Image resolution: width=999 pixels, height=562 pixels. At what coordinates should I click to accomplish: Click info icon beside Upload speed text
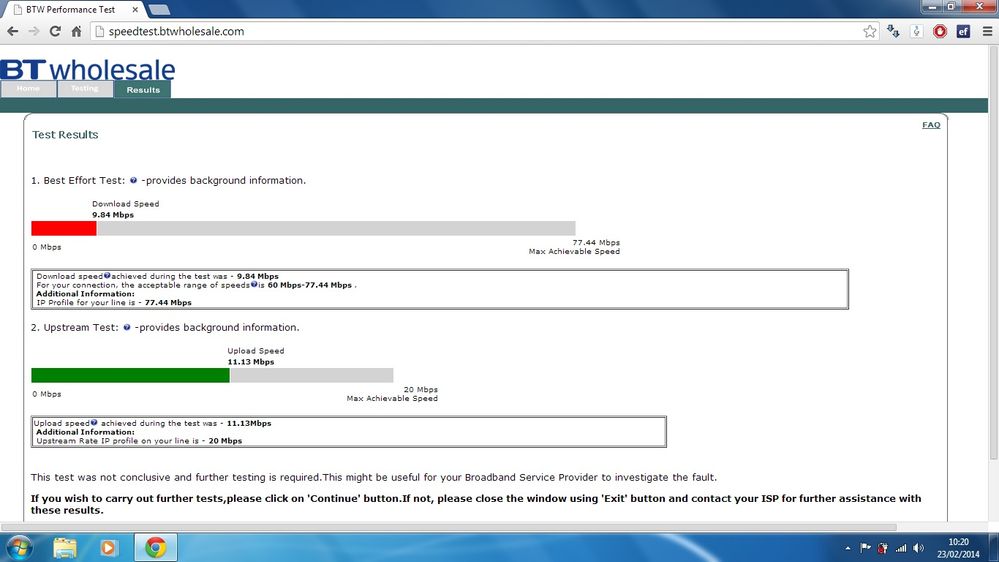pos(94,422)
